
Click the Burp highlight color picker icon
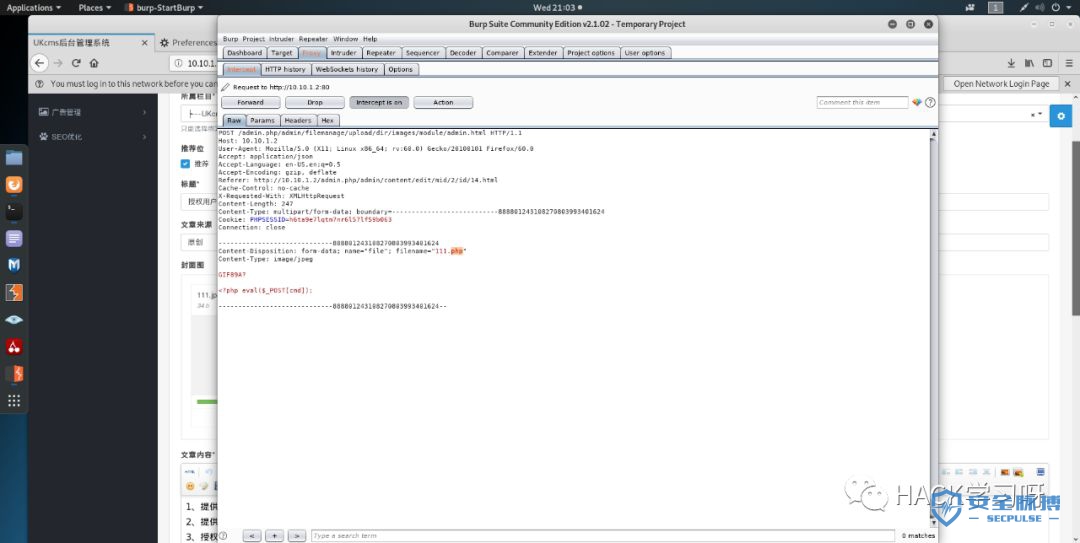pyautogui.click(x=917, y=102)
